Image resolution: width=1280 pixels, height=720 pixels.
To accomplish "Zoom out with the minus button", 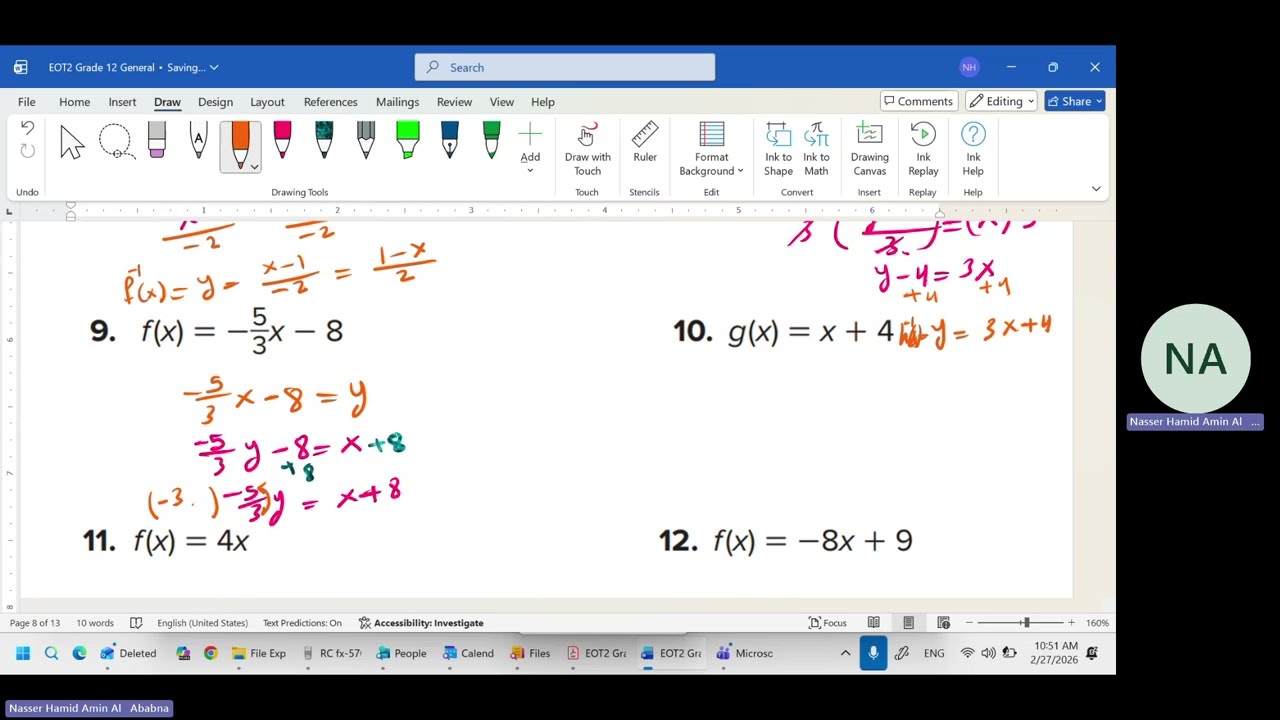I will coord(969,623).
